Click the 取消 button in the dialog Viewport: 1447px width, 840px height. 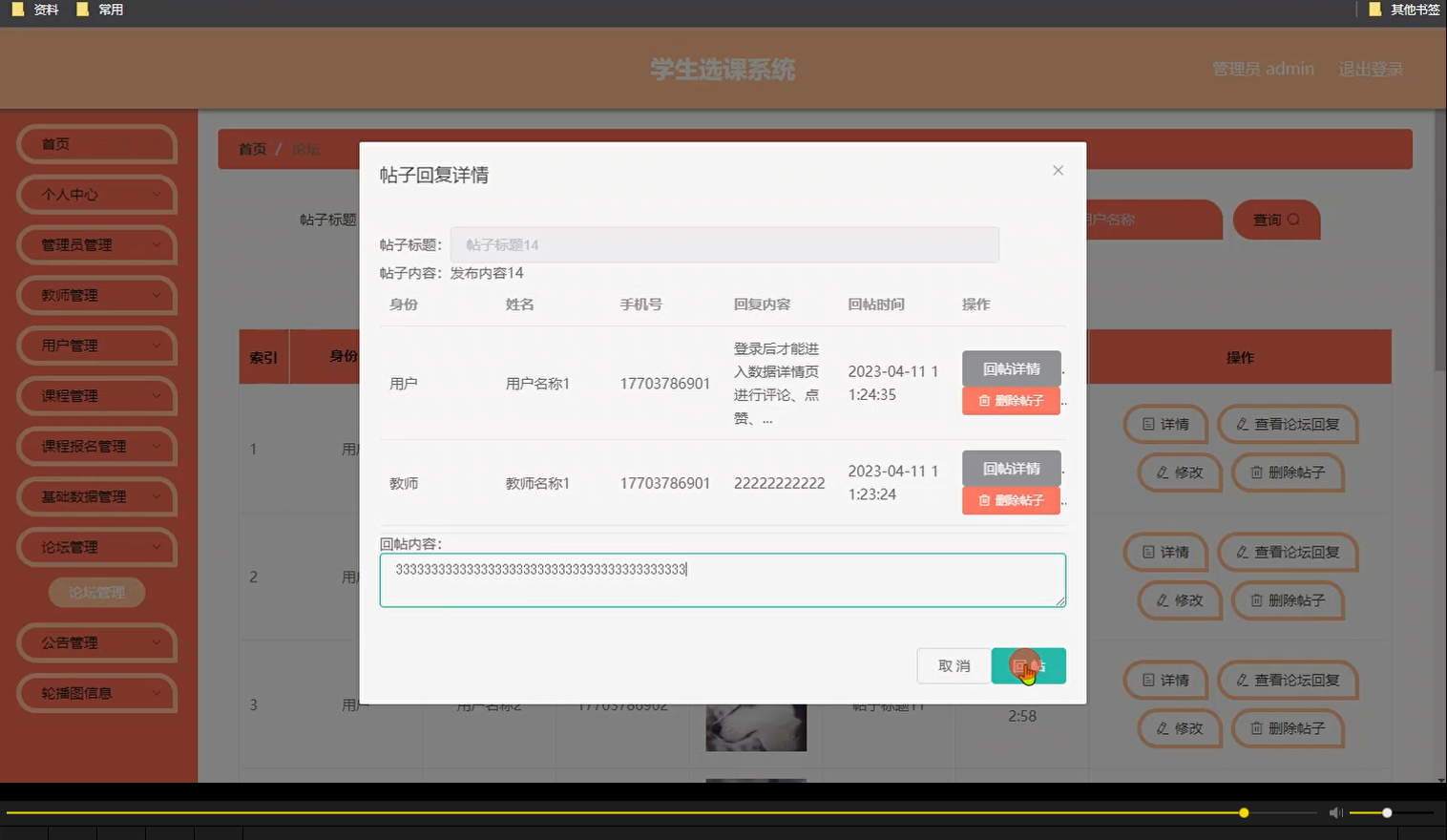click(953, 665)
